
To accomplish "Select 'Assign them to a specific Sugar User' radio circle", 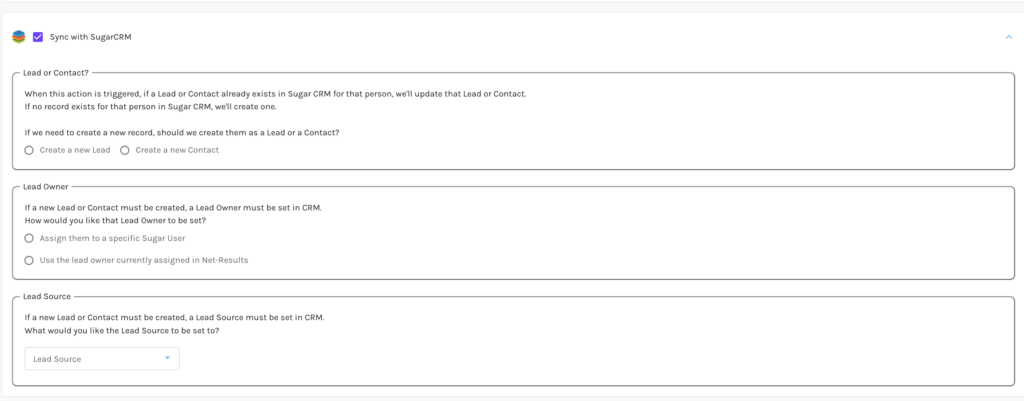I will [x=29, y=238].
